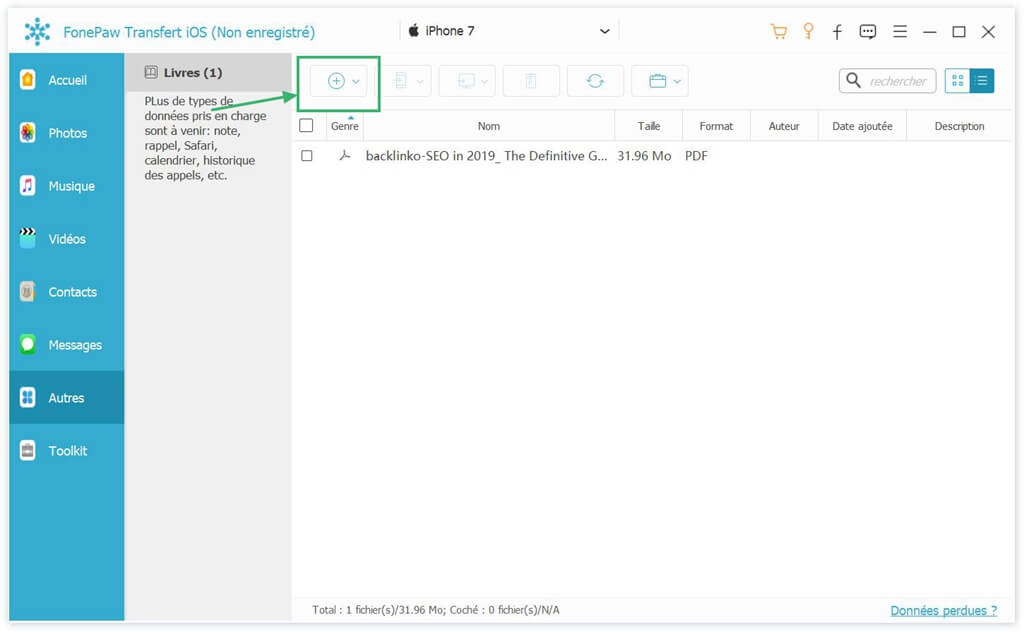Click the export to device icon

tap(401, 81)
